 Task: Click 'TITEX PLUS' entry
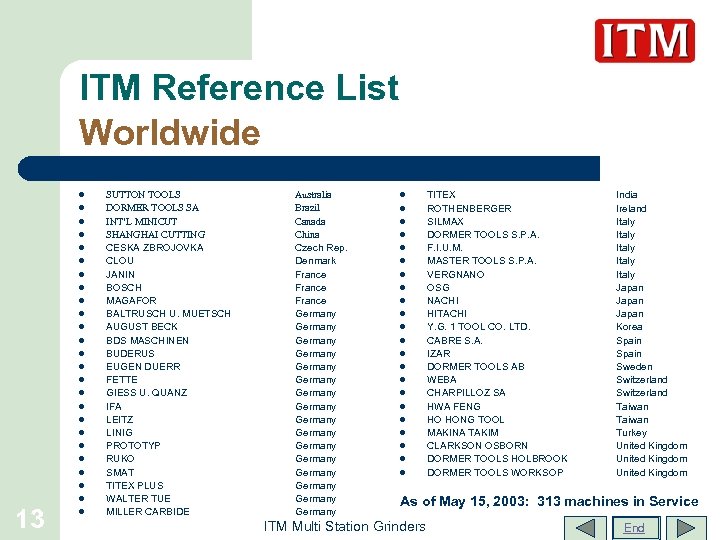[135, 485]
